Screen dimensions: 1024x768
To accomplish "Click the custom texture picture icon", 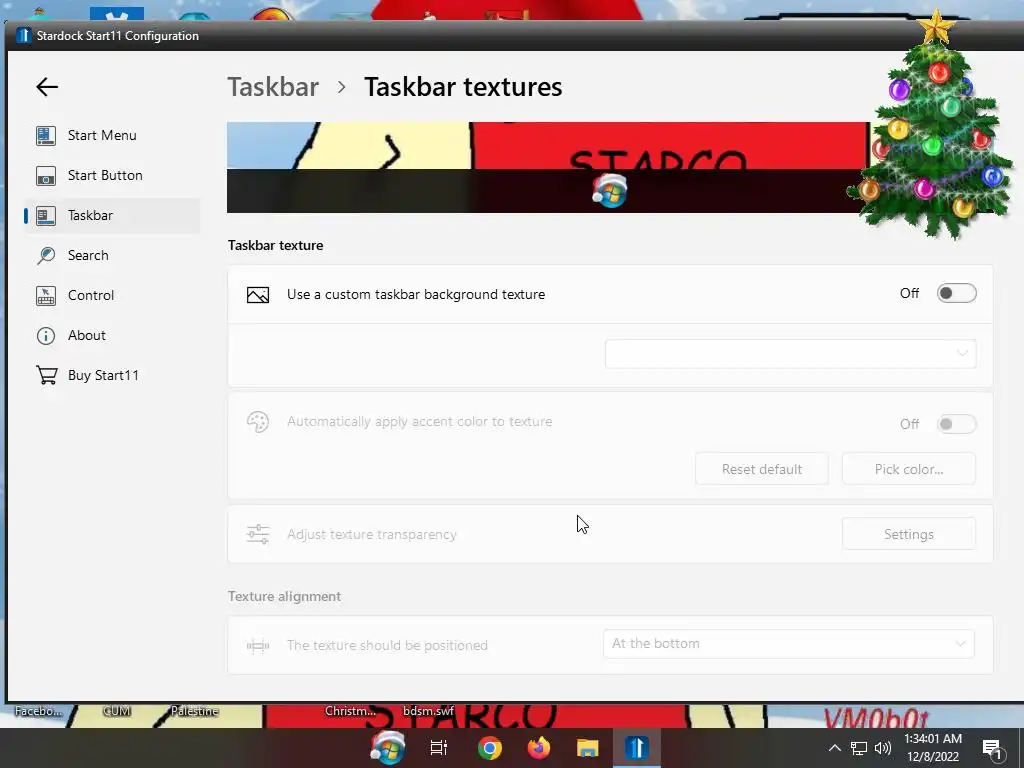I will click(x=258, y=295).
